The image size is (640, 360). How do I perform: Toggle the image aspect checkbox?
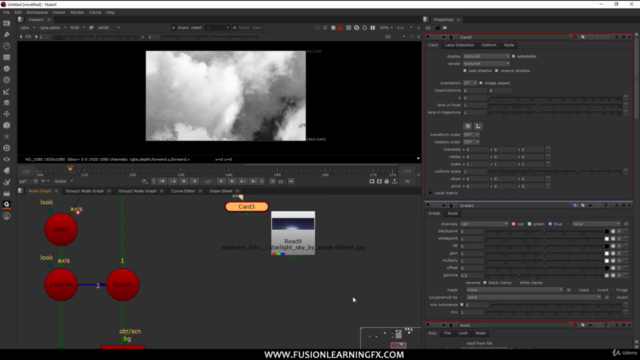click(x=481, y=83)
